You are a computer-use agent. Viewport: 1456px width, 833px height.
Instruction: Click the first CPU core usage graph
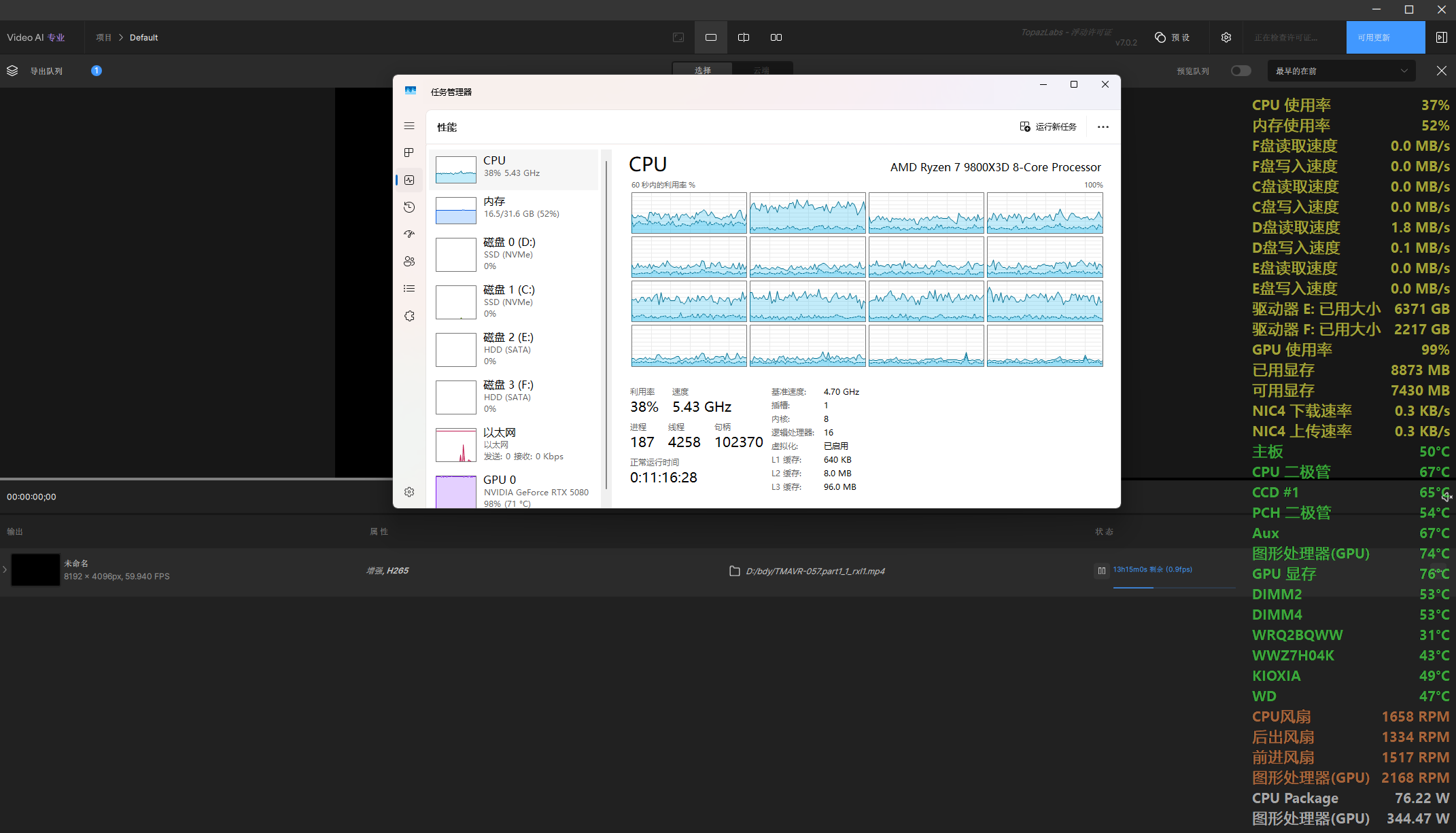(x=689, y=213)
